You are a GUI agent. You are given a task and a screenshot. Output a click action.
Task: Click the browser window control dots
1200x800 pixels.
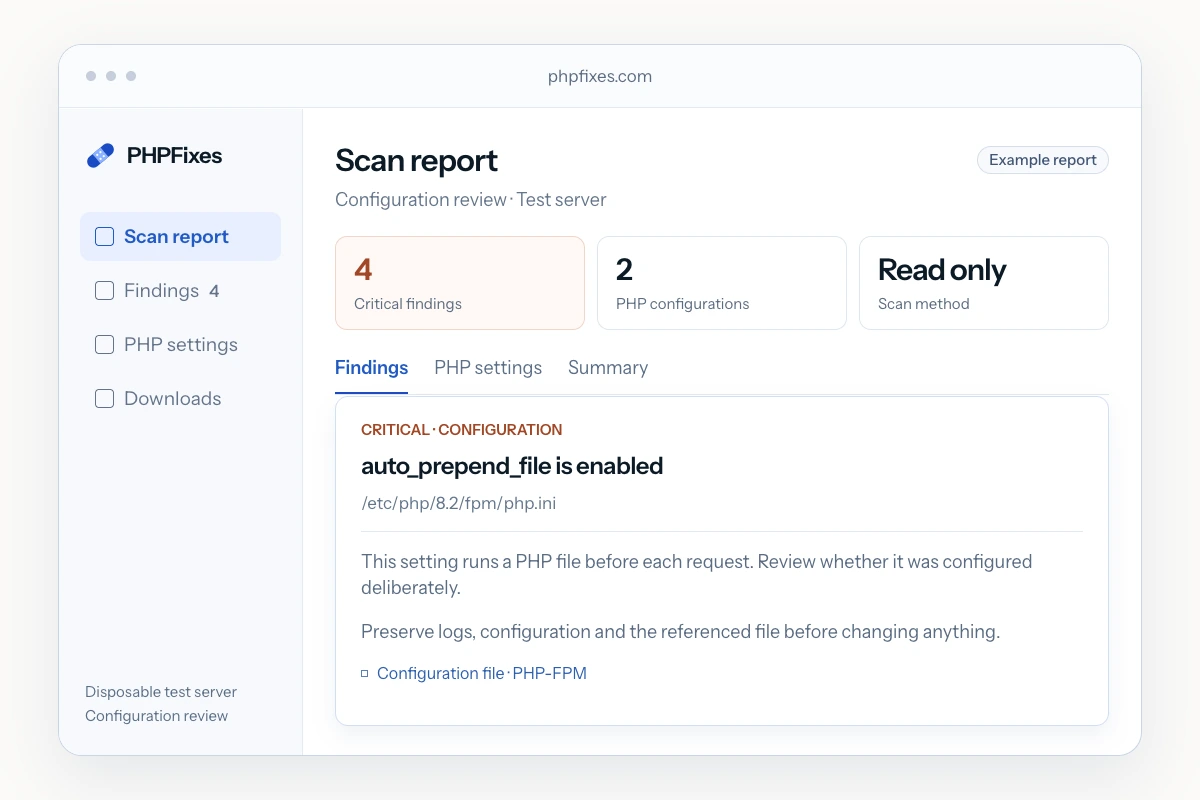pos(111,76)
